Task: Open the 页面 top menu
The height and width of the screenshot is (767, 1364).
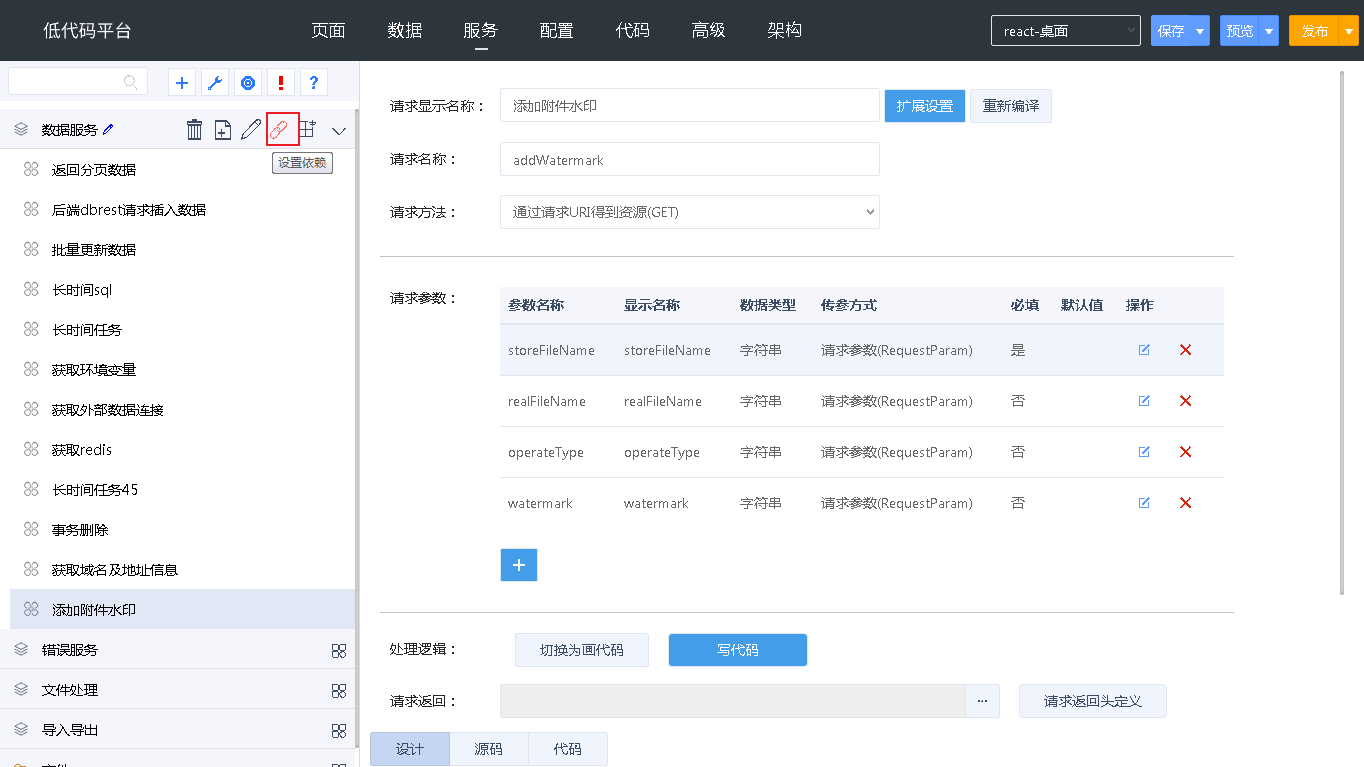Action: point(328,30)
